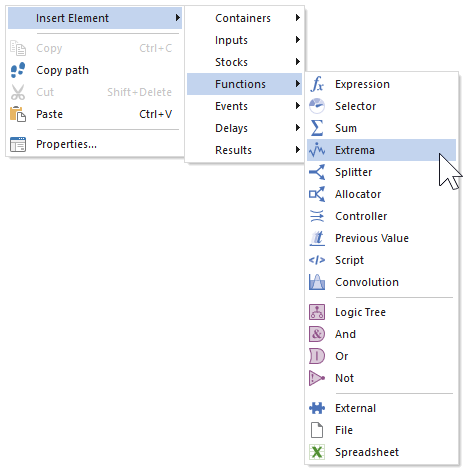Image resolution: width=471 pixels, height=474 pixels.
Task: Click the Script code brackets icon
Action: 317,260
